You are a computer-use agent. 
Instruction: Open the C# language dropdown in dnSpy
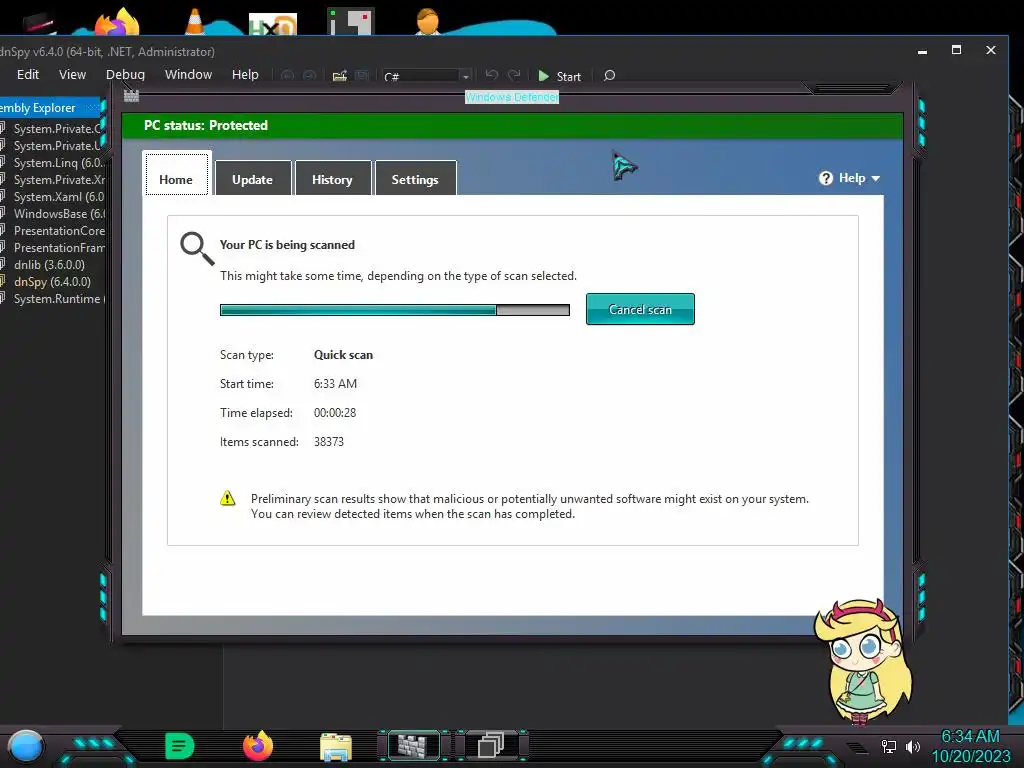(x=426, y=76)
